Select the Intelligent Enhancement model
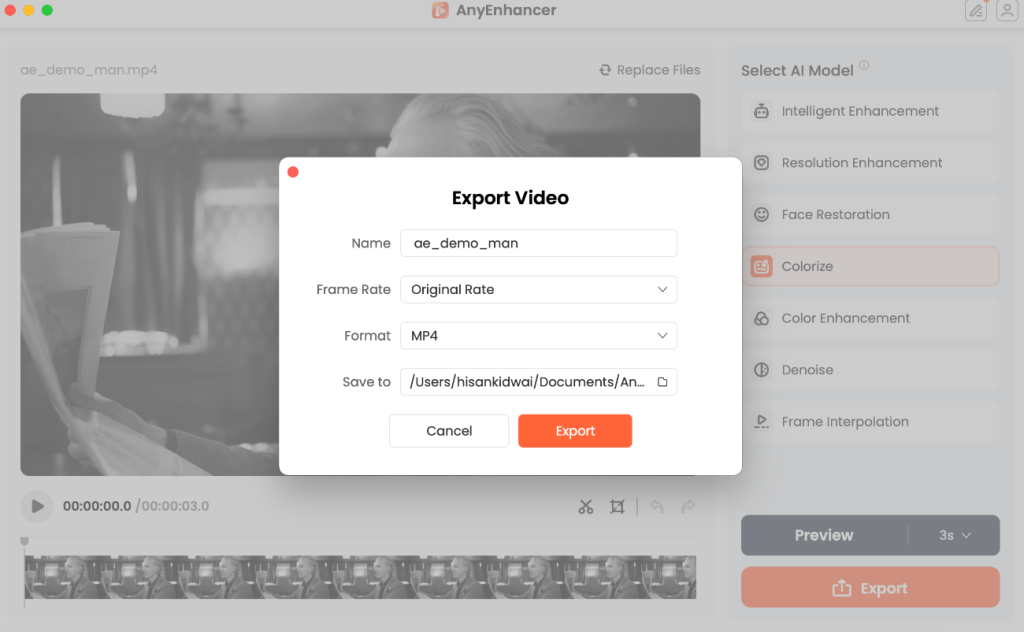This screenshot has height=632, width=1024. 869,111
